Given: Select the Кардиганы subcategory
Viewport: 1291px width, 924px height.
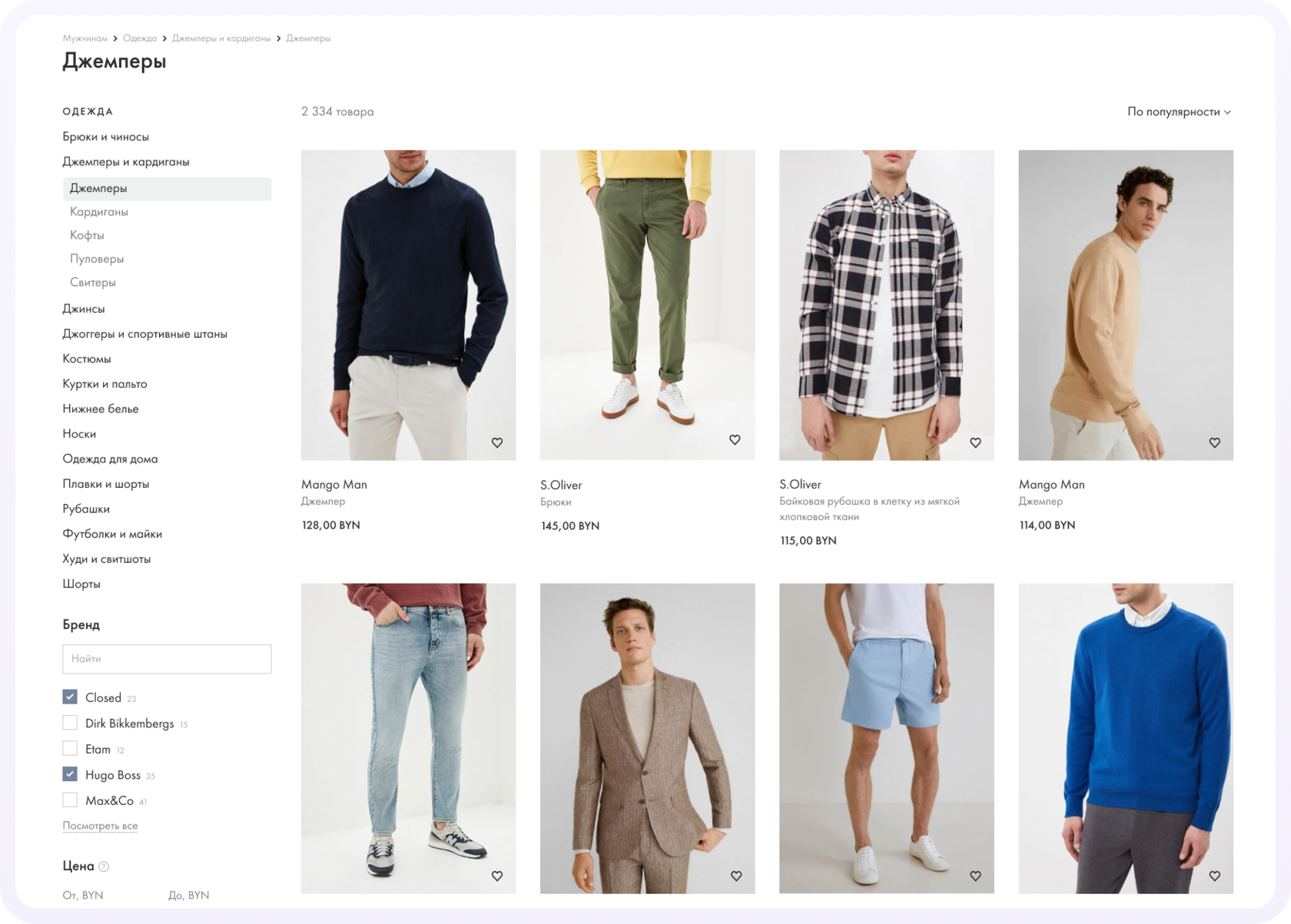Looking at the screenshot, I should (99, 212).
